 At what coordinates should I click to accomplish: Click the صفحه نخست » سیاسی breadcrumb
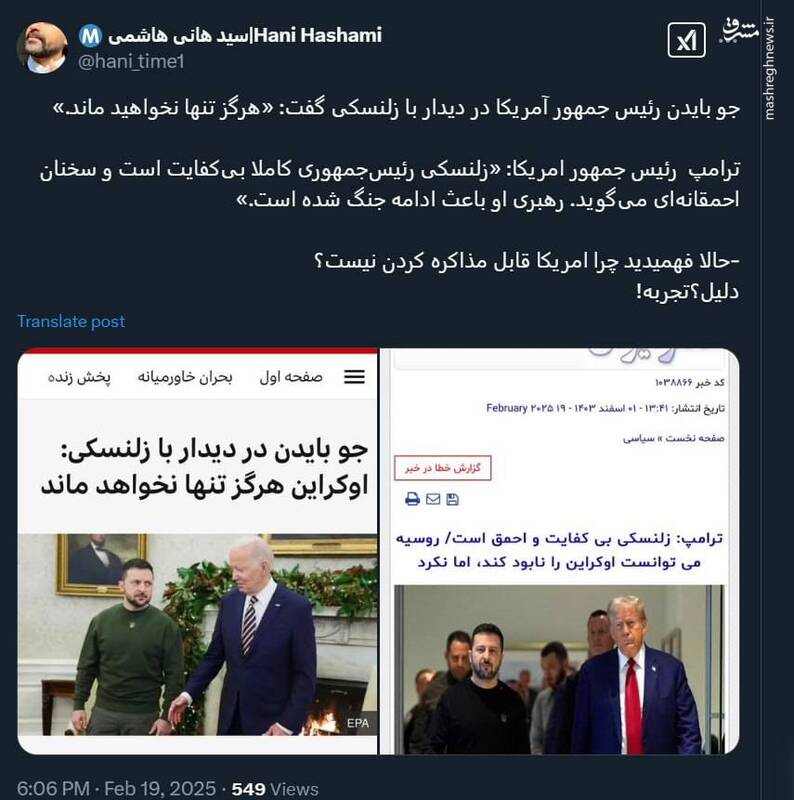[674, 438]
